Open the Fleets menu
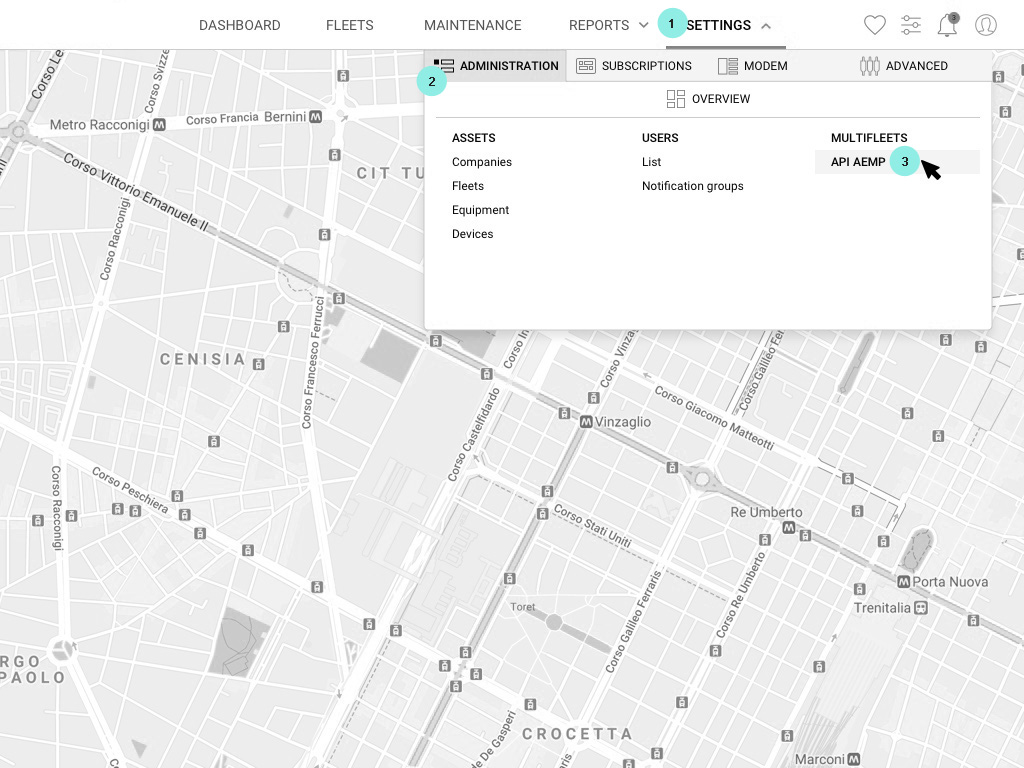The height and width of the screenshot is (768, 1024). pyautogui.click(x=349, y=25)
